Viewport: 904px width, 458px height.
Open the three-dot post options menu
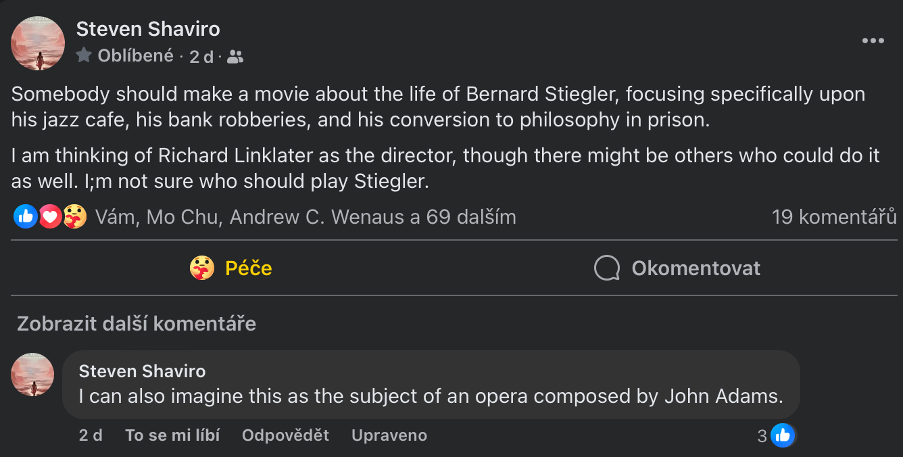[x=873, y=41]
